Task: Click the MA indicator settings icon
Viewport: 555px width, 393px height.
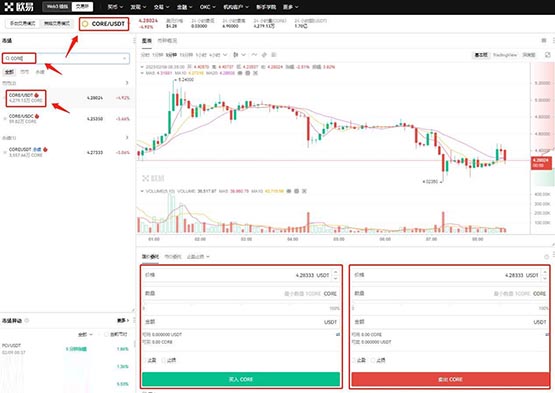Action: point(248,73)
